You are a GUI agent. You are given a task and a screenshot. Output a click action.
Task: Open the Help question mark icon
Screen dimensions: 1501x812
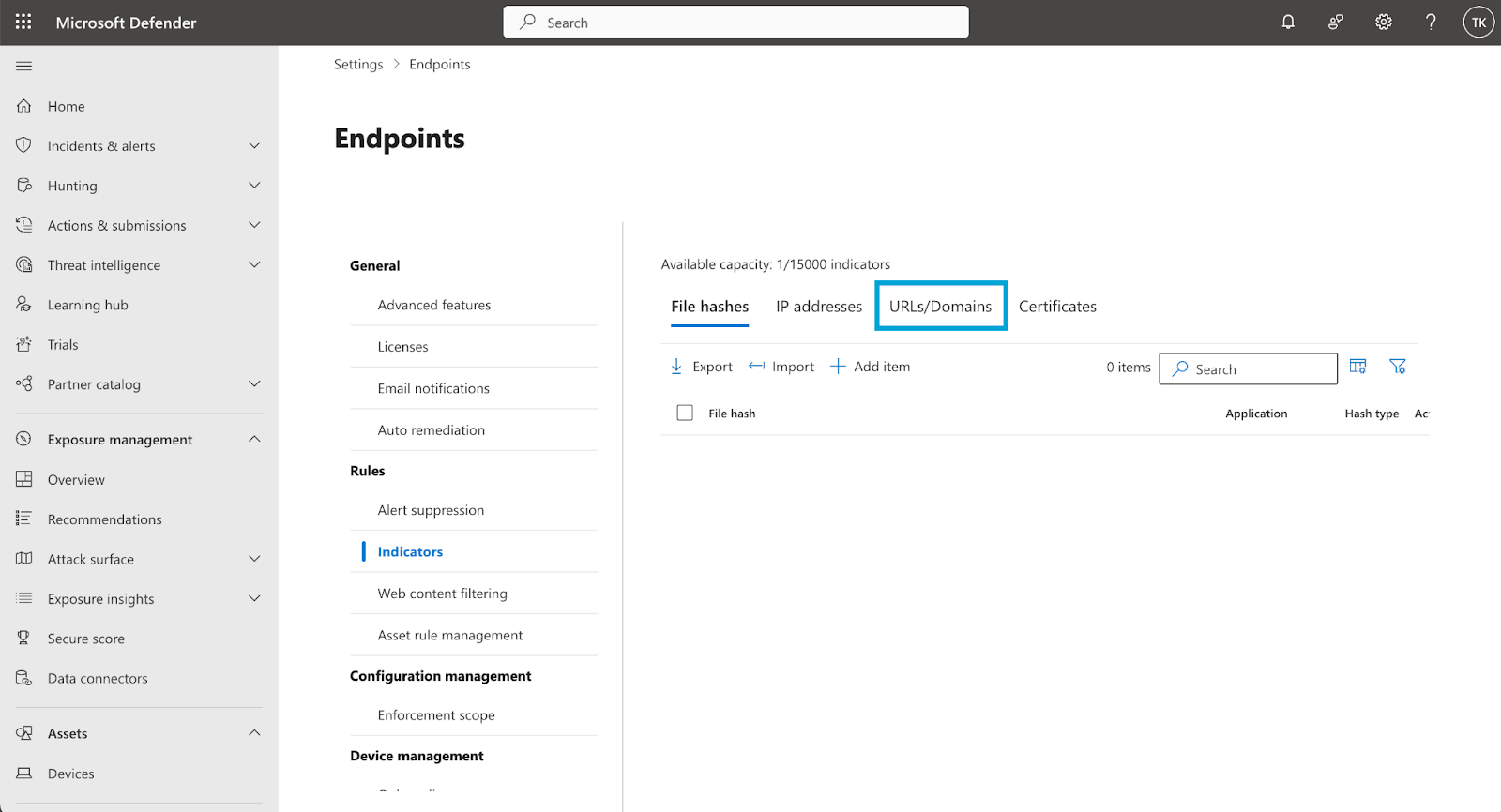pyautogui.click(x=1431, y=22)
